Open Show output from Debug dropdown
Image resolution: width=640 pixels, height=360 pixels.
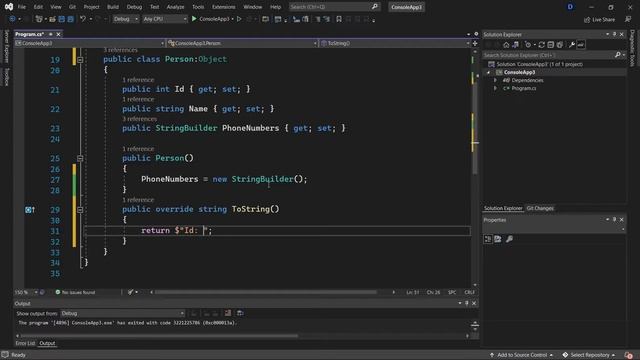click(x=122, y=313)
